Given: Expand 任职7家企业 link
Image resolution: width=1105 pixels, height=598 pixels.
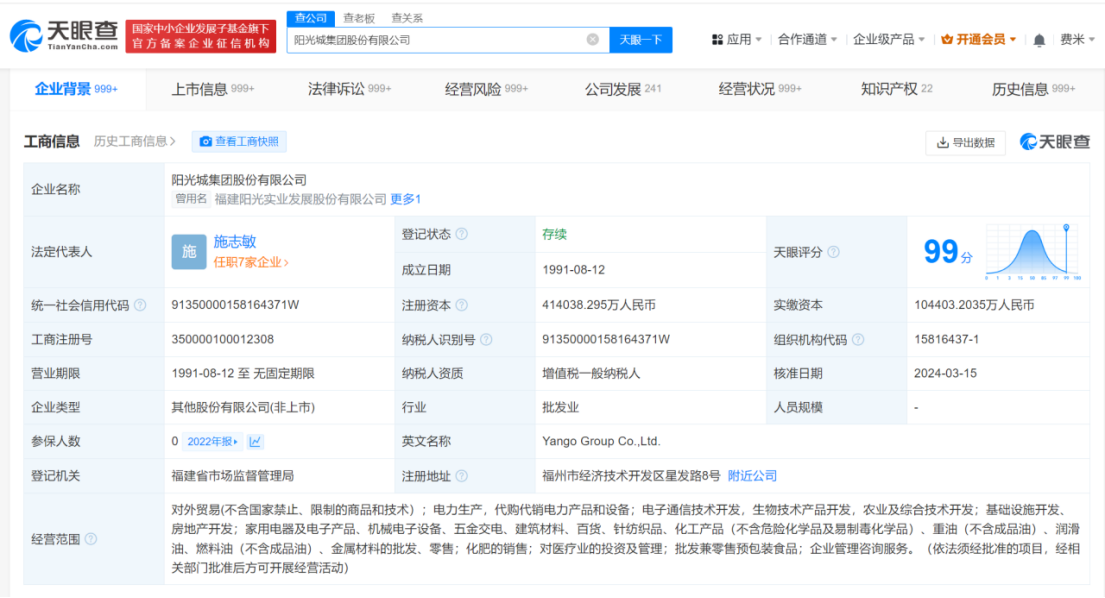Looking at the screenshot, I should [251, 262].
